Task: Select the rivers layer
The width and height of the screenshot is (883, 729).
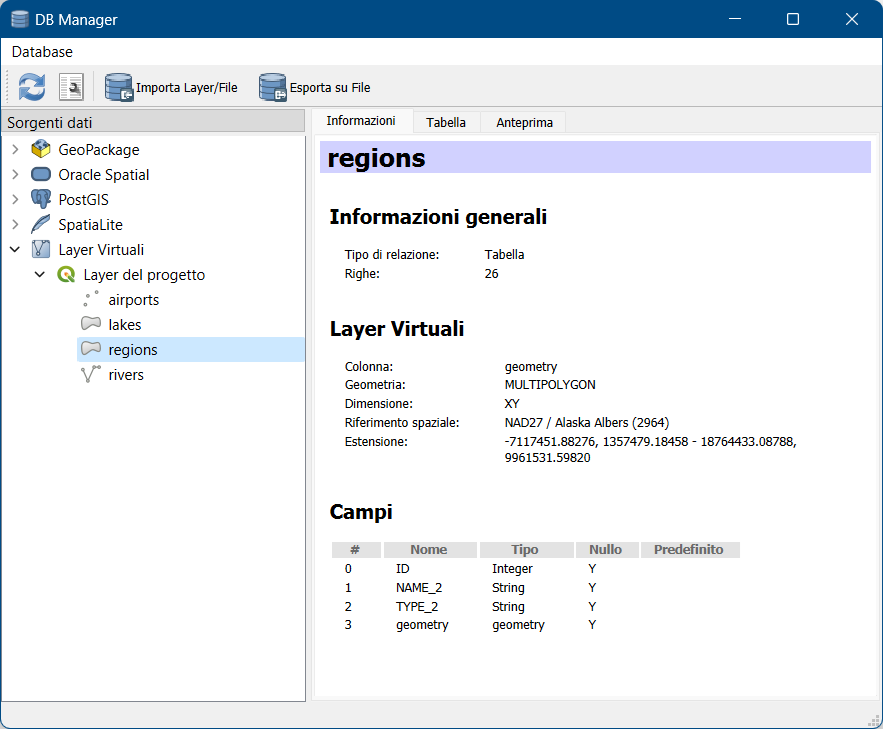Action: pyautogui.click(x=126, y=375)
